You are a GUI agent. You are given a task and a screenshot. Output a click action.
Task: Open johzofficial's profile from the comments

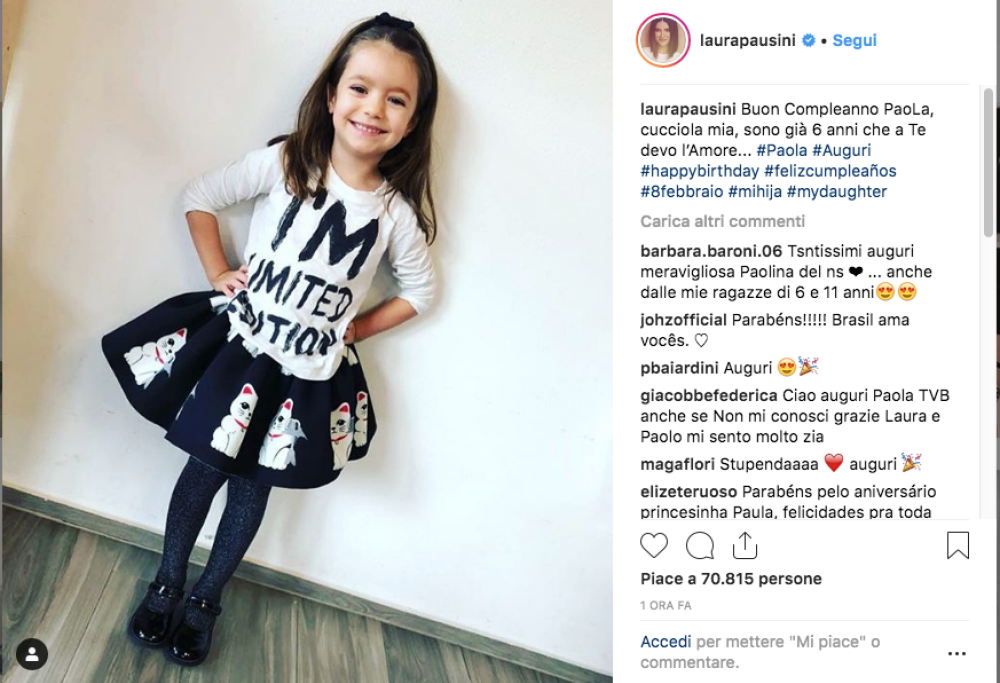pos(684,320)
